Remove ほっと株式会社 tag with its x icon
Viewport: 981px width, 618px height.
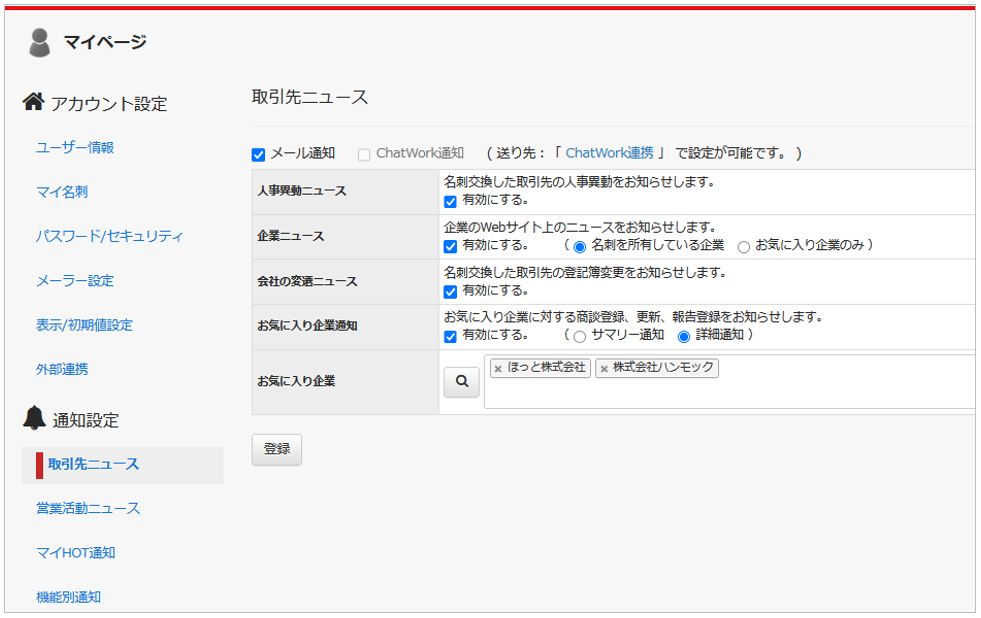(x=498, y=369)
